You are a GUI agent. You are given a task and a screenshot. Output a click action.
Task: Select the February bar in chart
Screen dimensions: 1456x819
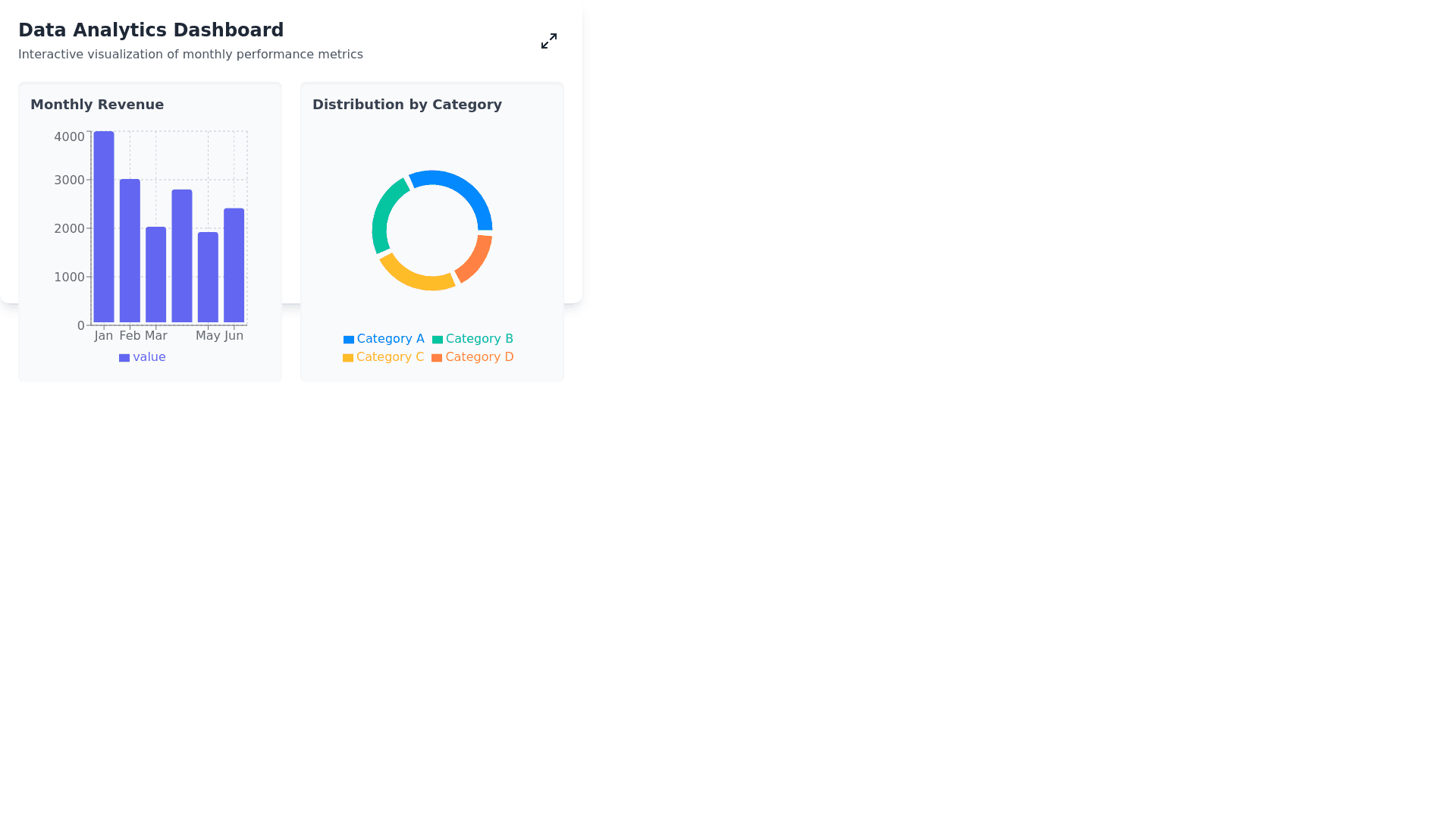[130, 250]
